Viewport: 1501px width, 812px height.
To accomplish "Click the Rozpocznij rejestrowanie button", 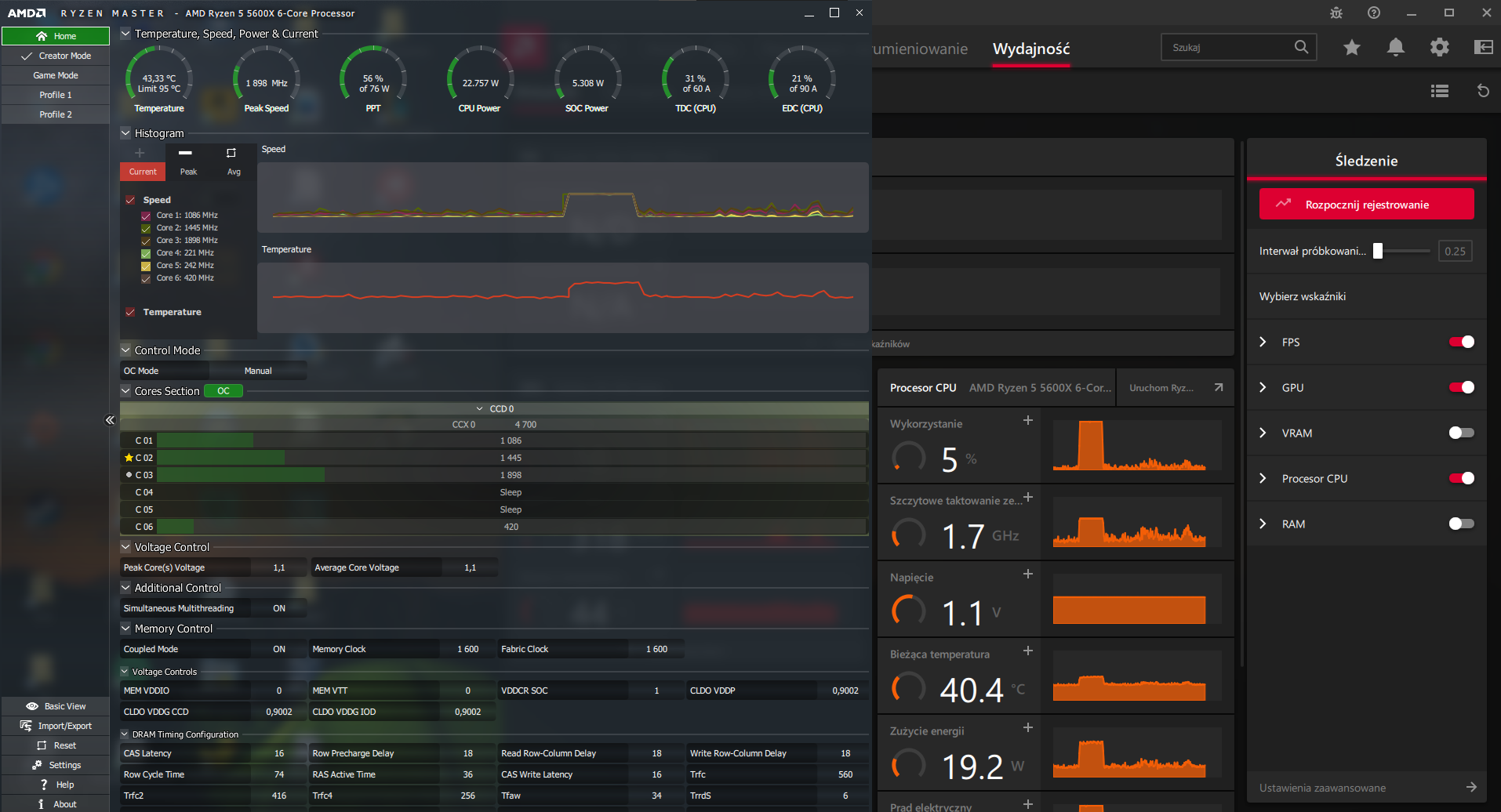I will [1366, 205].
